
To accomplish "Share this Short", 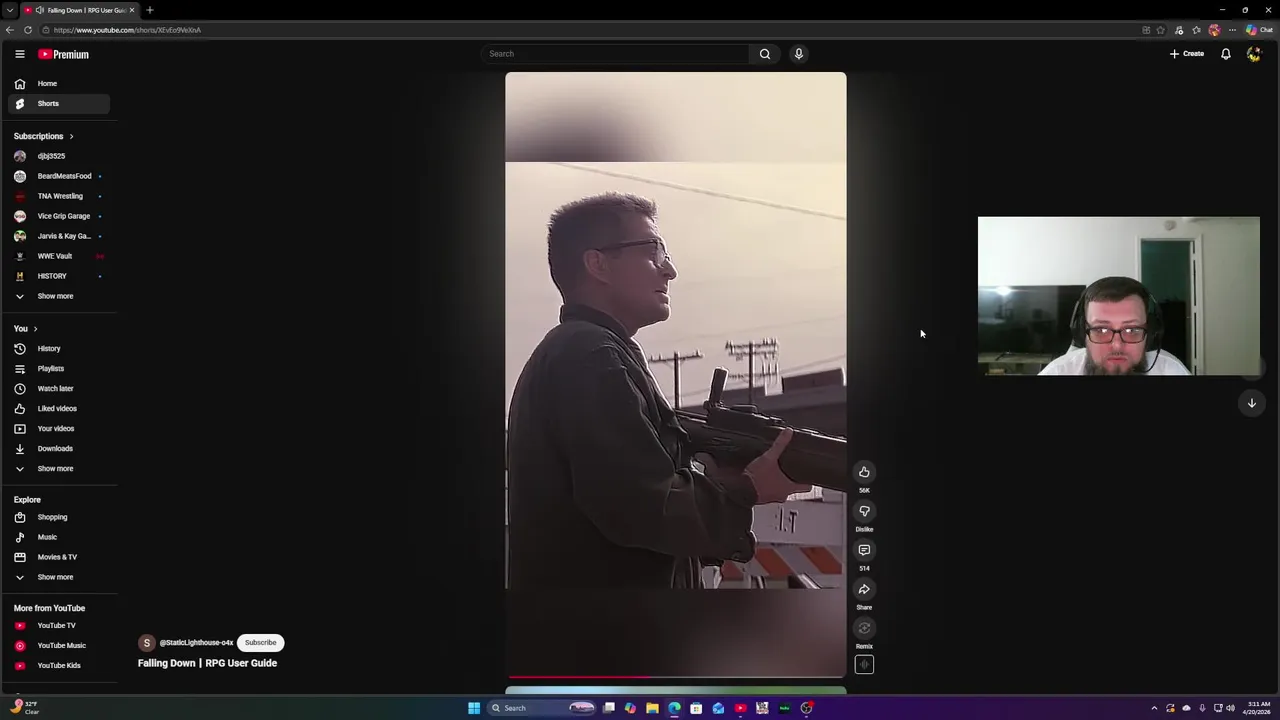I will pos(864,589).
